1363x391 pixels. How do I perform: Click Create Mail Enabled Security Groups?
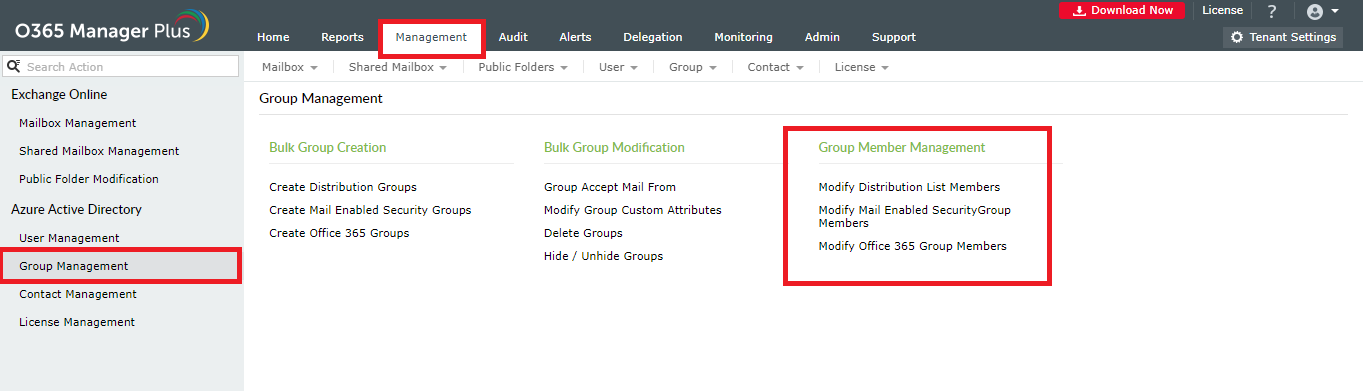point(370,210)
